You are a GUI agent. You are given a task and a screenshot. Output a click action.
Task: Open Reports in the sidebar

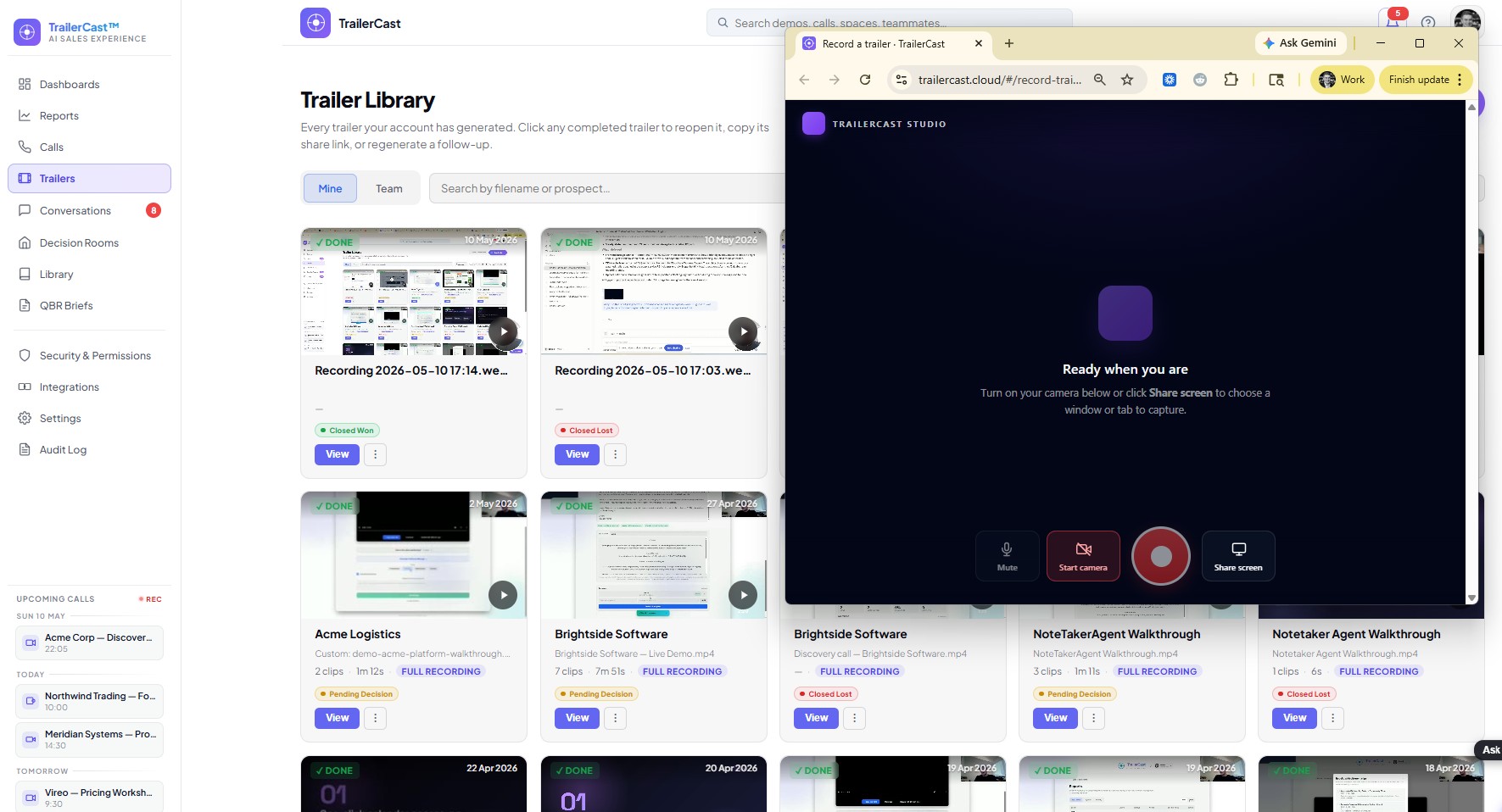[89, 115]
